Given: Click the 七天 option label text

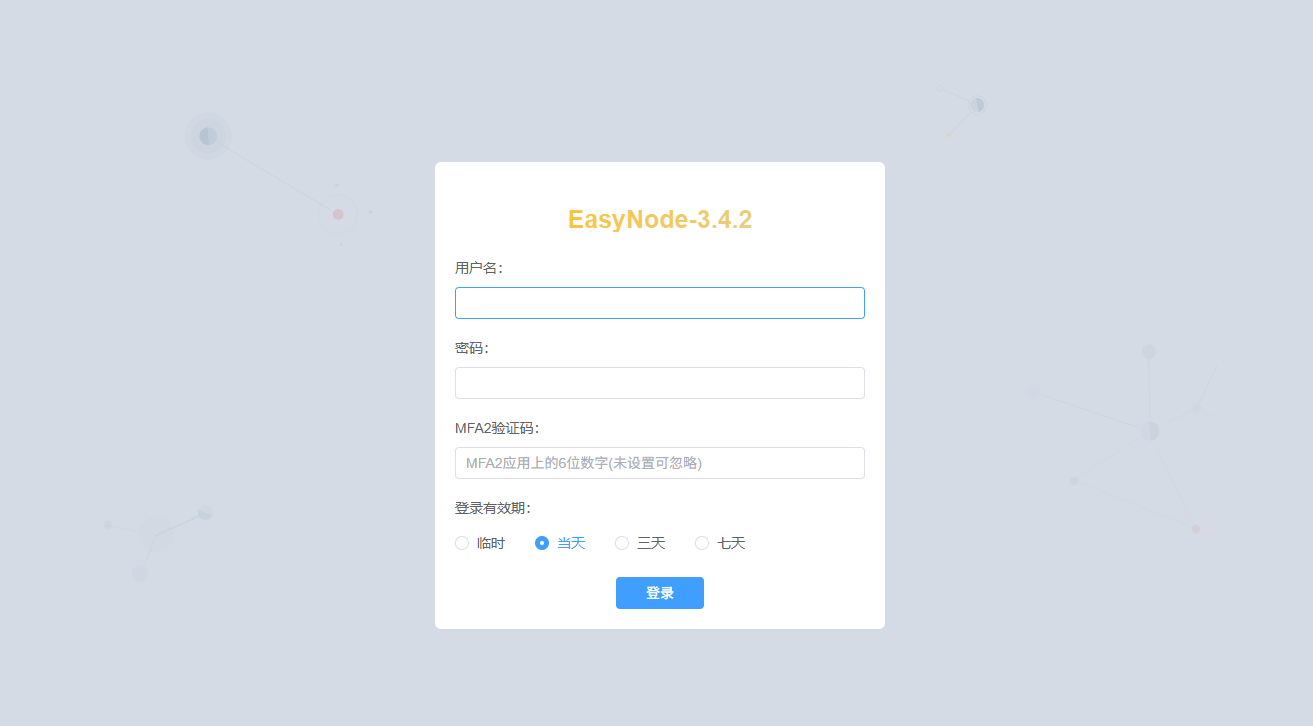Looking at the screenshot, I should 731,543.
